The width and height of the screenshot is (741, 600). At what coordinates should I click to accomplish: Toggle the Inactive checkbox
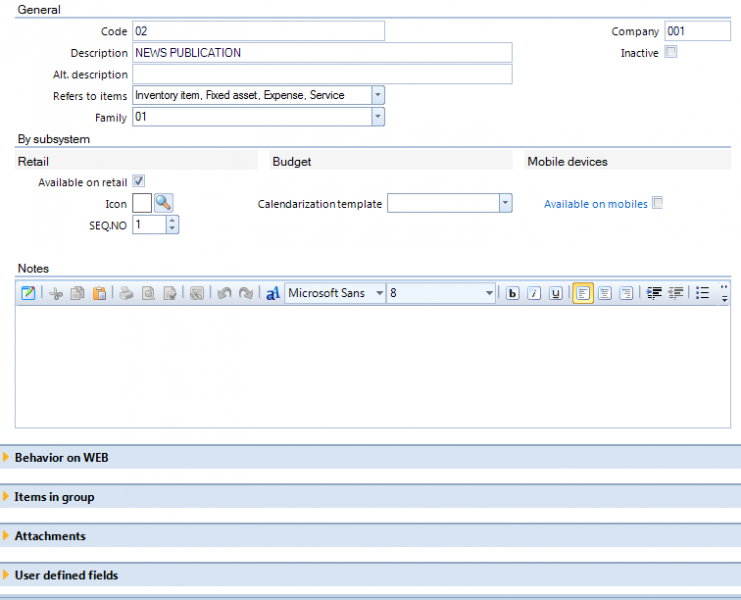671,51
